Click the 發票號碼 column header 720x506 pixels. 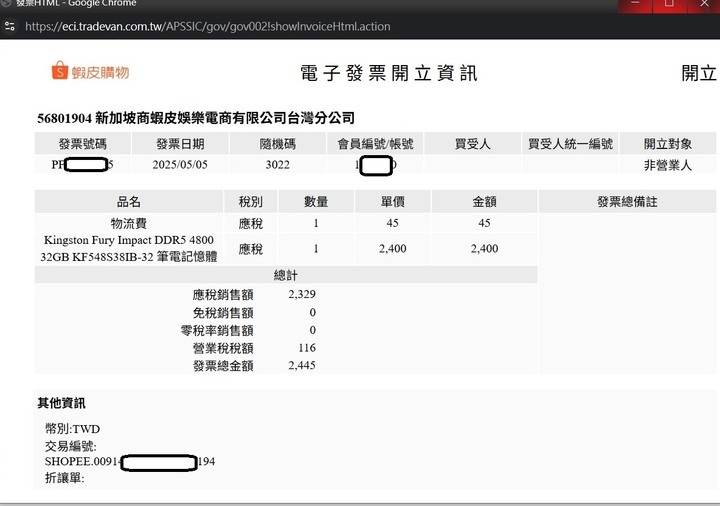(83, 144)
